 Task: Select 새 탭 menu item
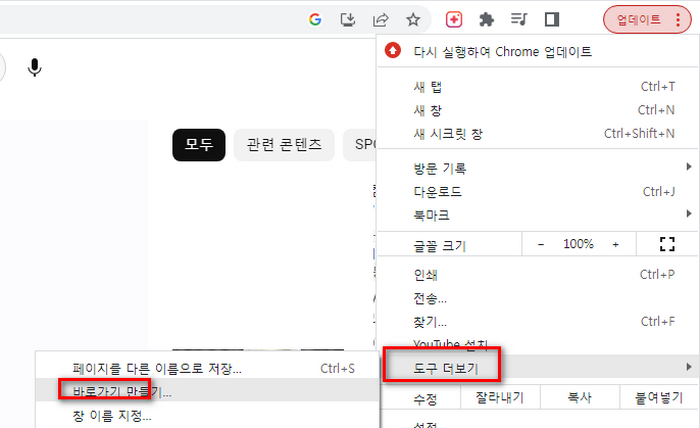click(x=538, y=87)
